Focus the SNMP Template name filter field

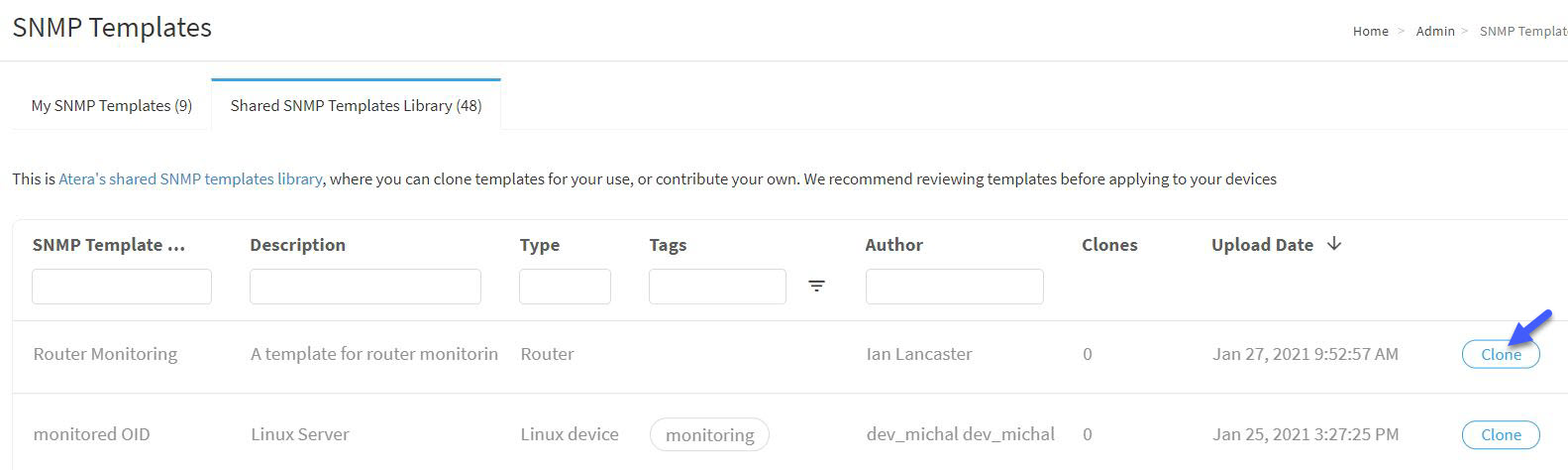(122, 287)
